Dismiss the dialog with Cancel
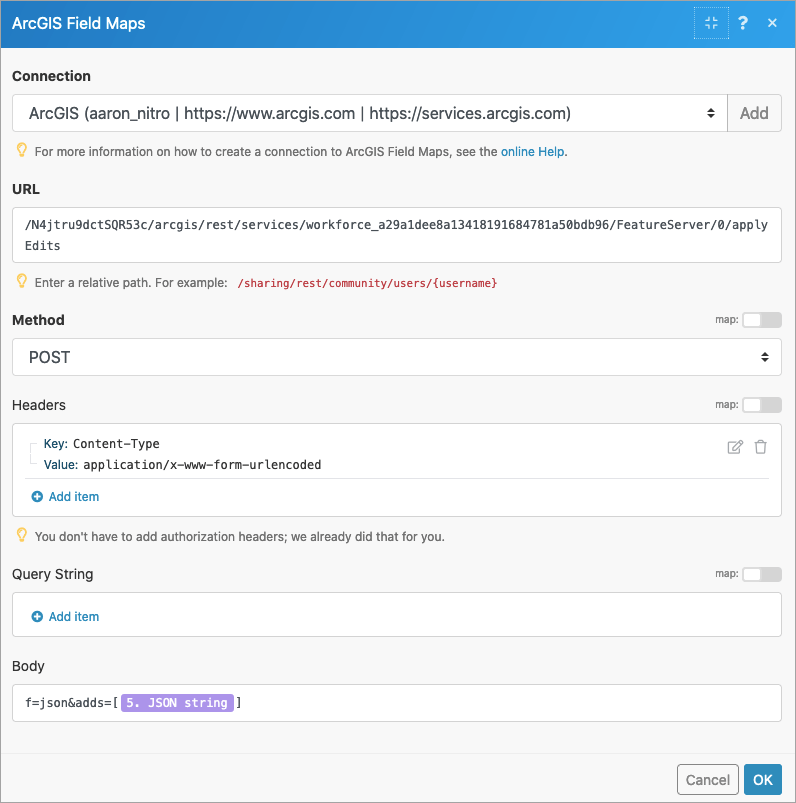Viewport: 796px width, 803px height. [x=707, y=779]
